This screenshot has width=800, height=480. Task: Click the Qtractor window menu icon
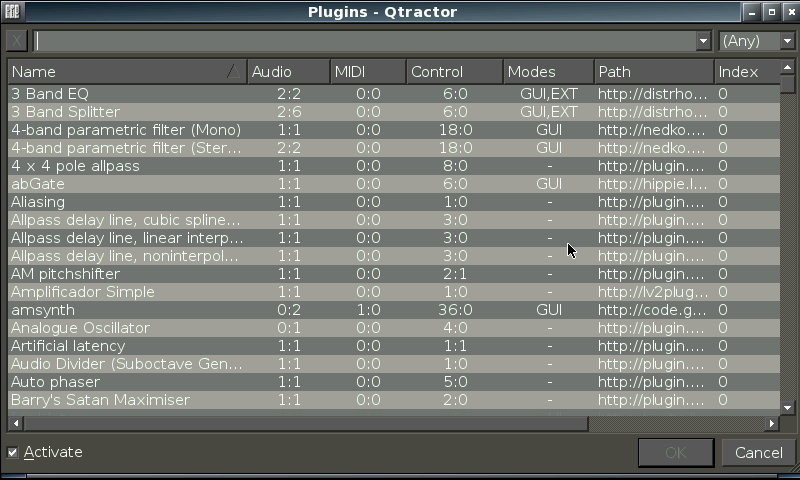pos(12,11)
